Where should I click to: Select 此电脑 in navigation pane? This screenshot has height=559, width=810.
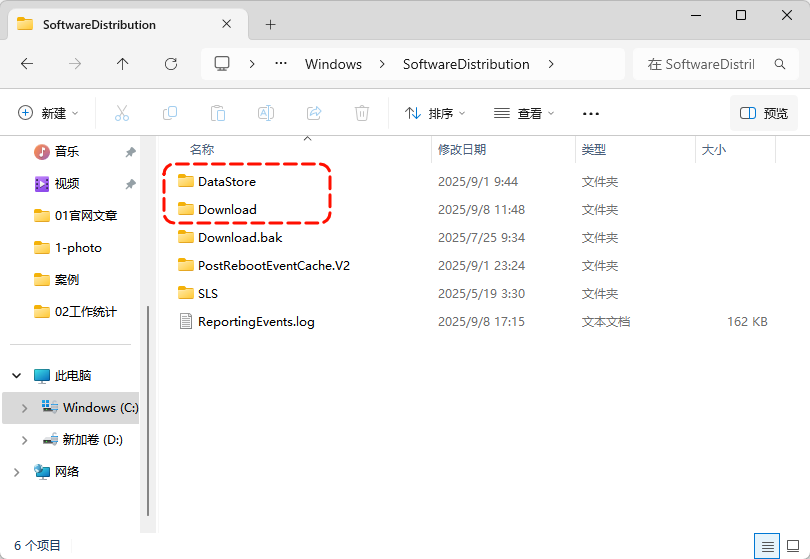click(x=63, y=376)
